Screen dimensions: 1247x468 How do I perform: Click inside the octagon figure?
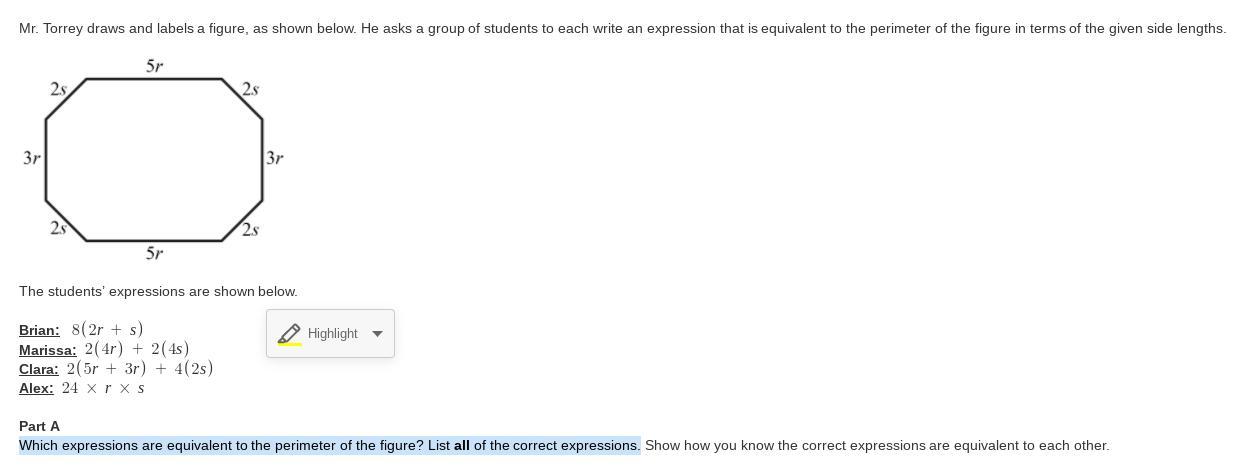[x=154, y=160]
